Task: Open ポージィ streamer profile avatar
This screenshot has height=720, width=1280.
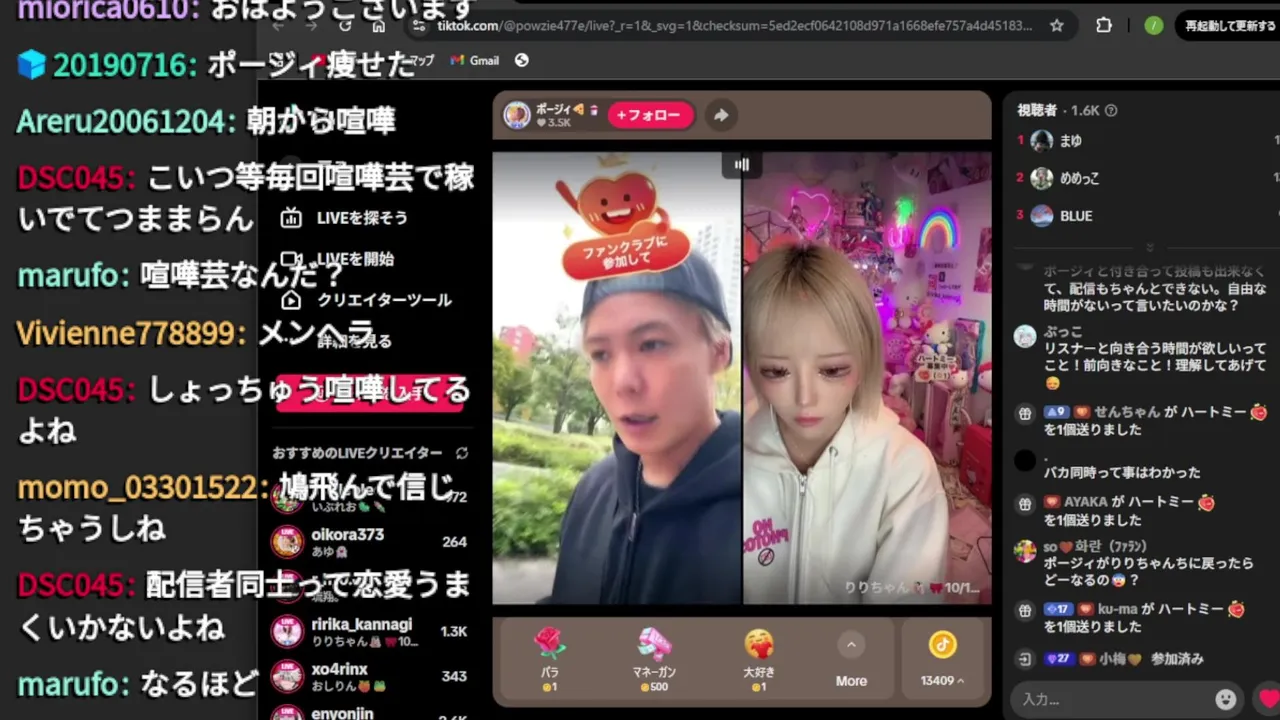Action: (517, 115)
